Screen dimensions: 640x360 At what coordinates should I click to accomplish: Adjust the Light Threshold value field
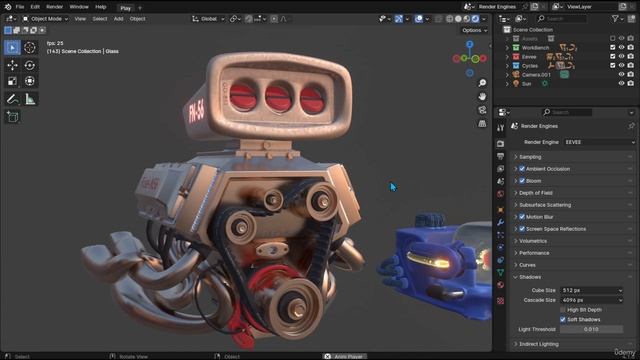(x=591, y=329)
